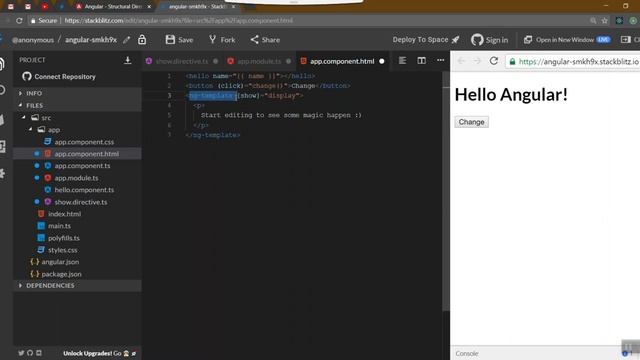
Task: Click line 3 ng-template code
Action: point(244,96)
